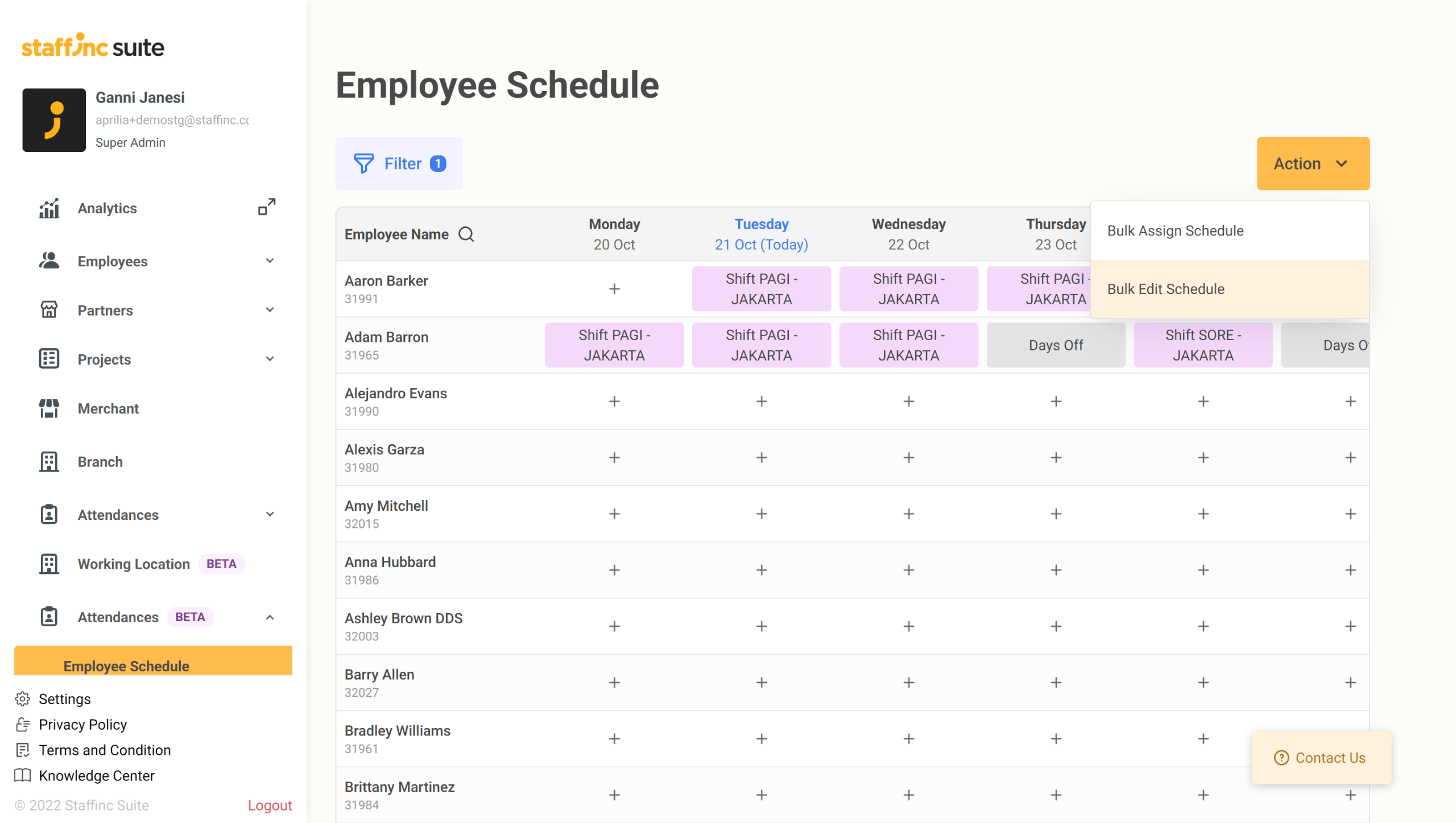The width and height of the screenshot is (1456, 823).
Task: Click the Merchant storefront icon
Action: point(49,408)
